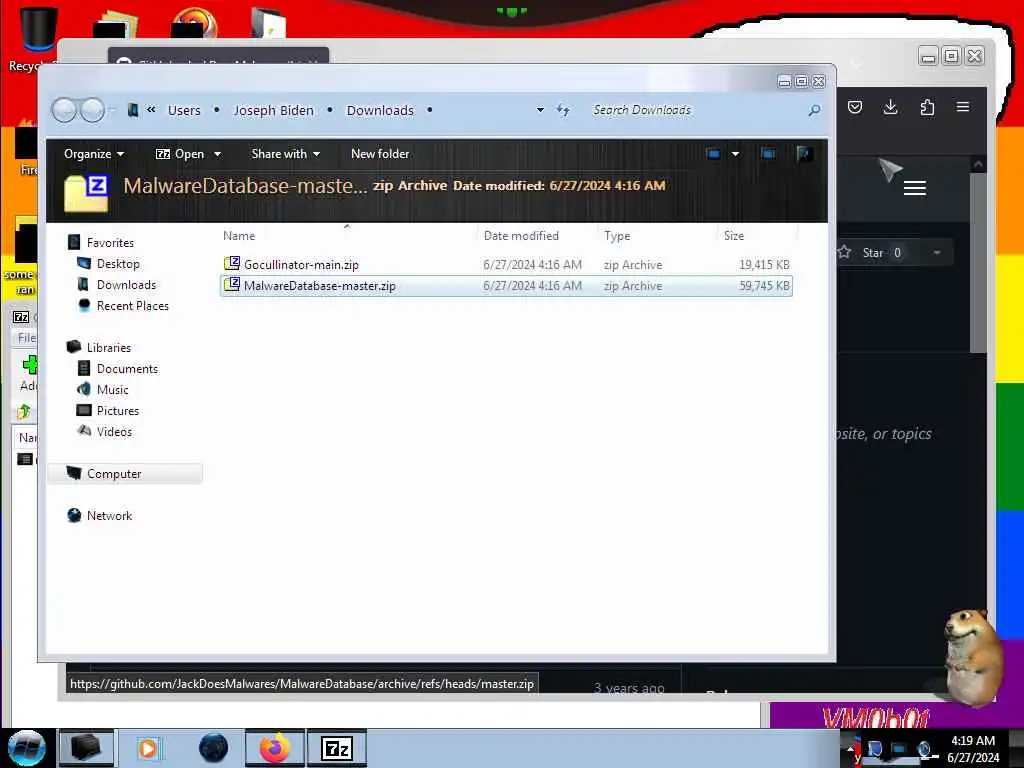1024x768 pixels.
Task: Select Recent Places in navigation pane
Action: pyautogui.click(x=133, y=306)
